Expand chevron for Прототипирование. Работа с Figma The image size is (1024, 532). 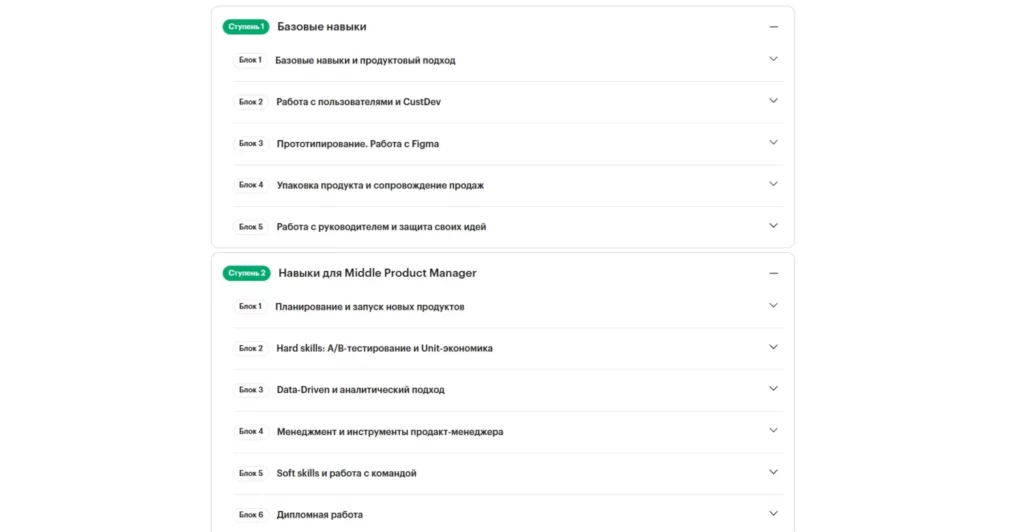click(773, 143)
